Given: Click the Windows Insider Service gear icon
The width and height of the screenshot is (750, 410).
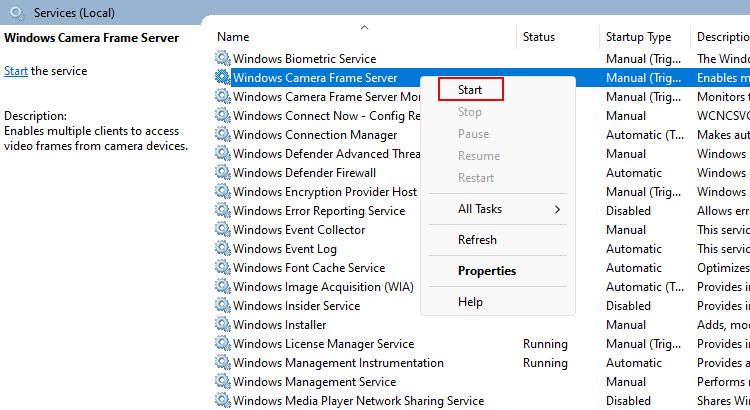Looking at the screenshot, I should click(222, 306).
